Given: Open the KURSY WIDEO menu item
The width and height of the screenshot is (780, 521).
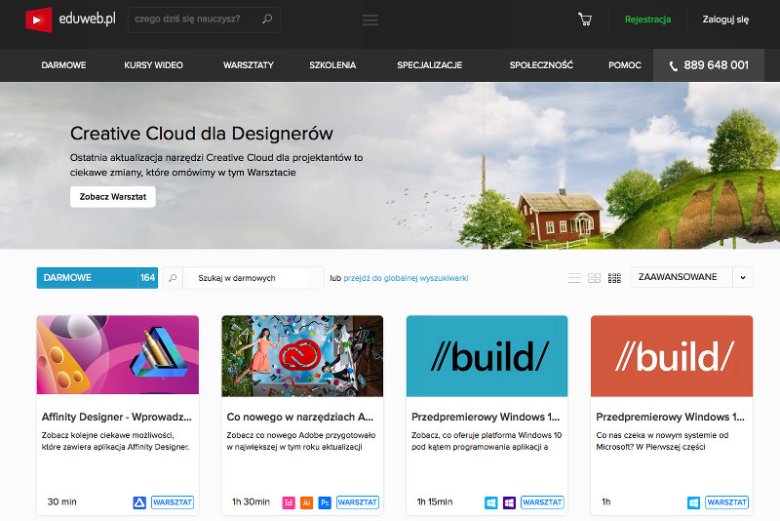Looking at the screenshot, I should pos(153,65).
